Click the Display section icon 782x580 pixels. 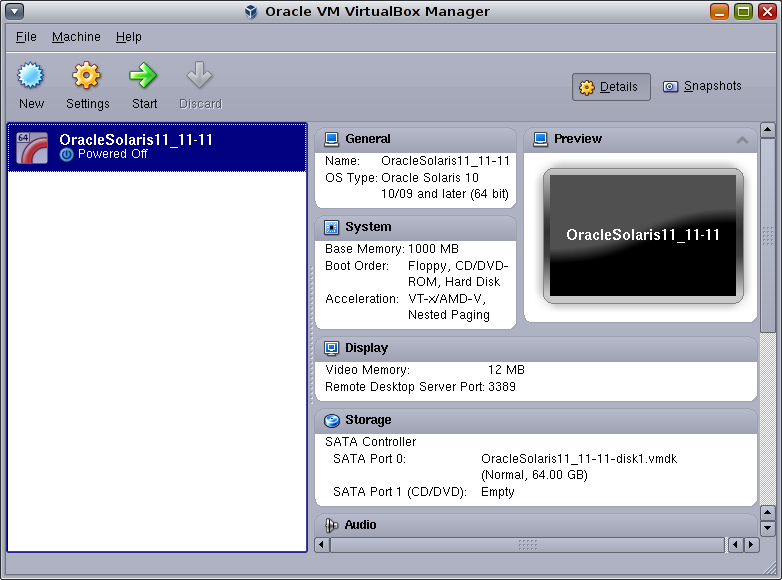331,348
